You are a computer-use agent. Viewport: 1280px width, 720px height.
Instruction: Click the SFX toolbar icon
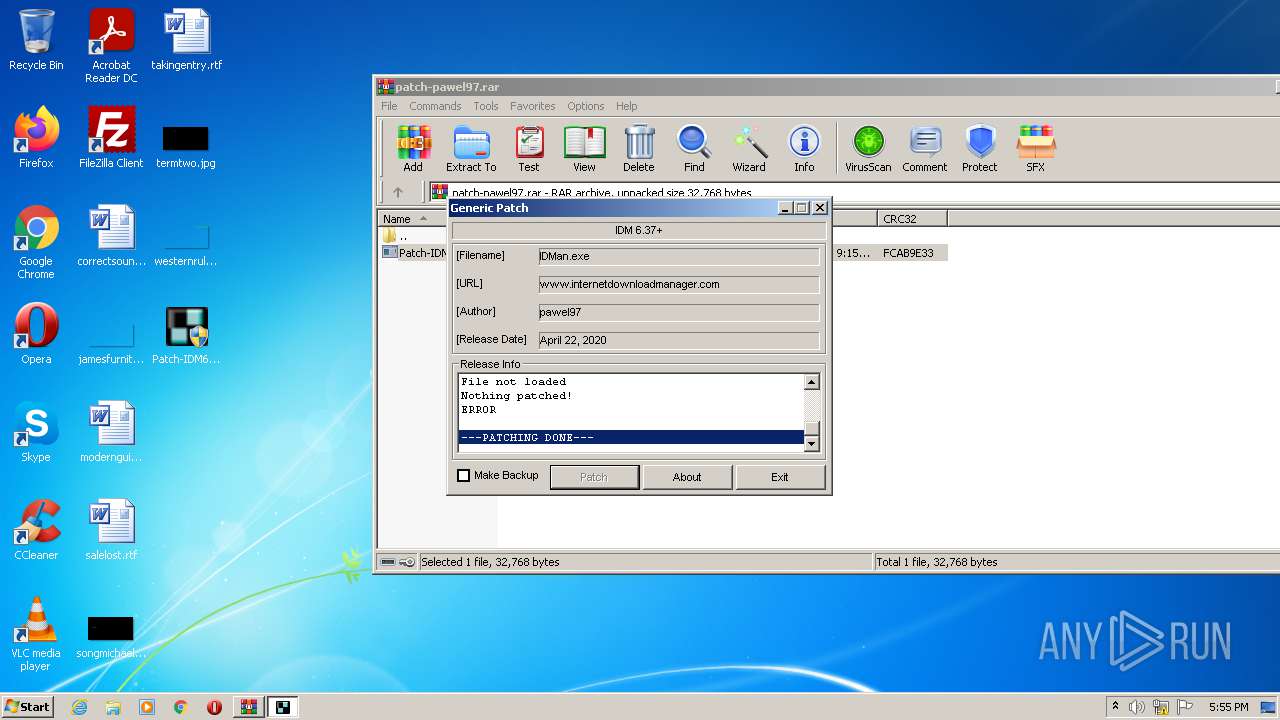(1036, 149)
